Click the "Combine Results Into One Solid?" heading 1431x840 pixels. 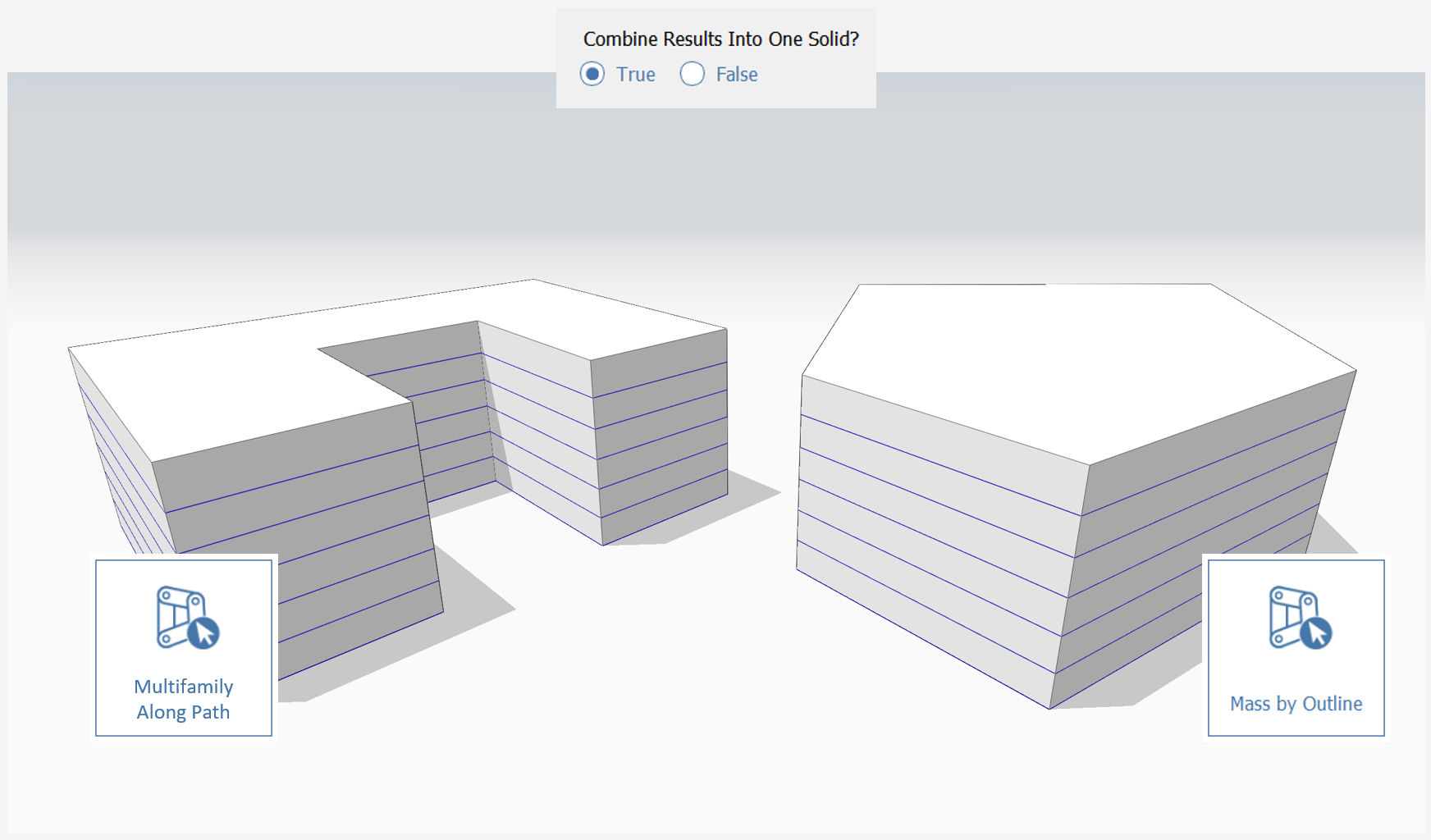click(x=720, y=39)
